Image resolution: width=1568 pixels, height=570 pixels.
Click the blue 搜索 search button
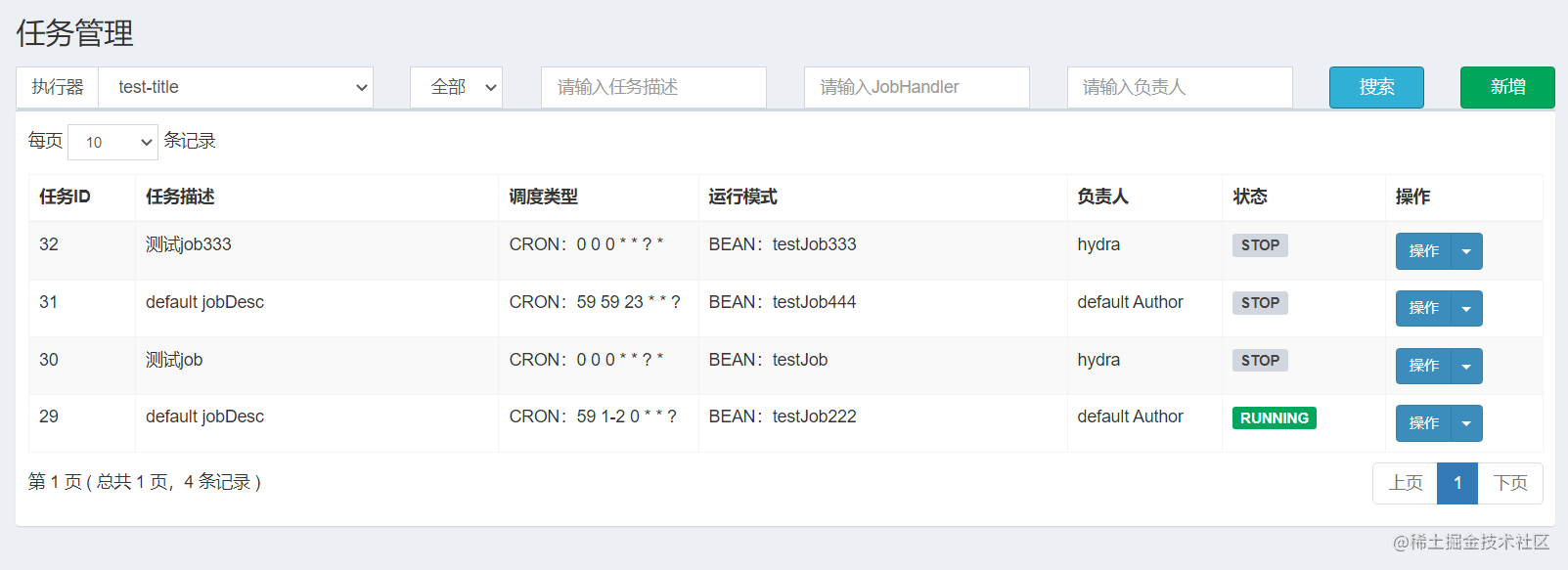(x=1376, y=87)
